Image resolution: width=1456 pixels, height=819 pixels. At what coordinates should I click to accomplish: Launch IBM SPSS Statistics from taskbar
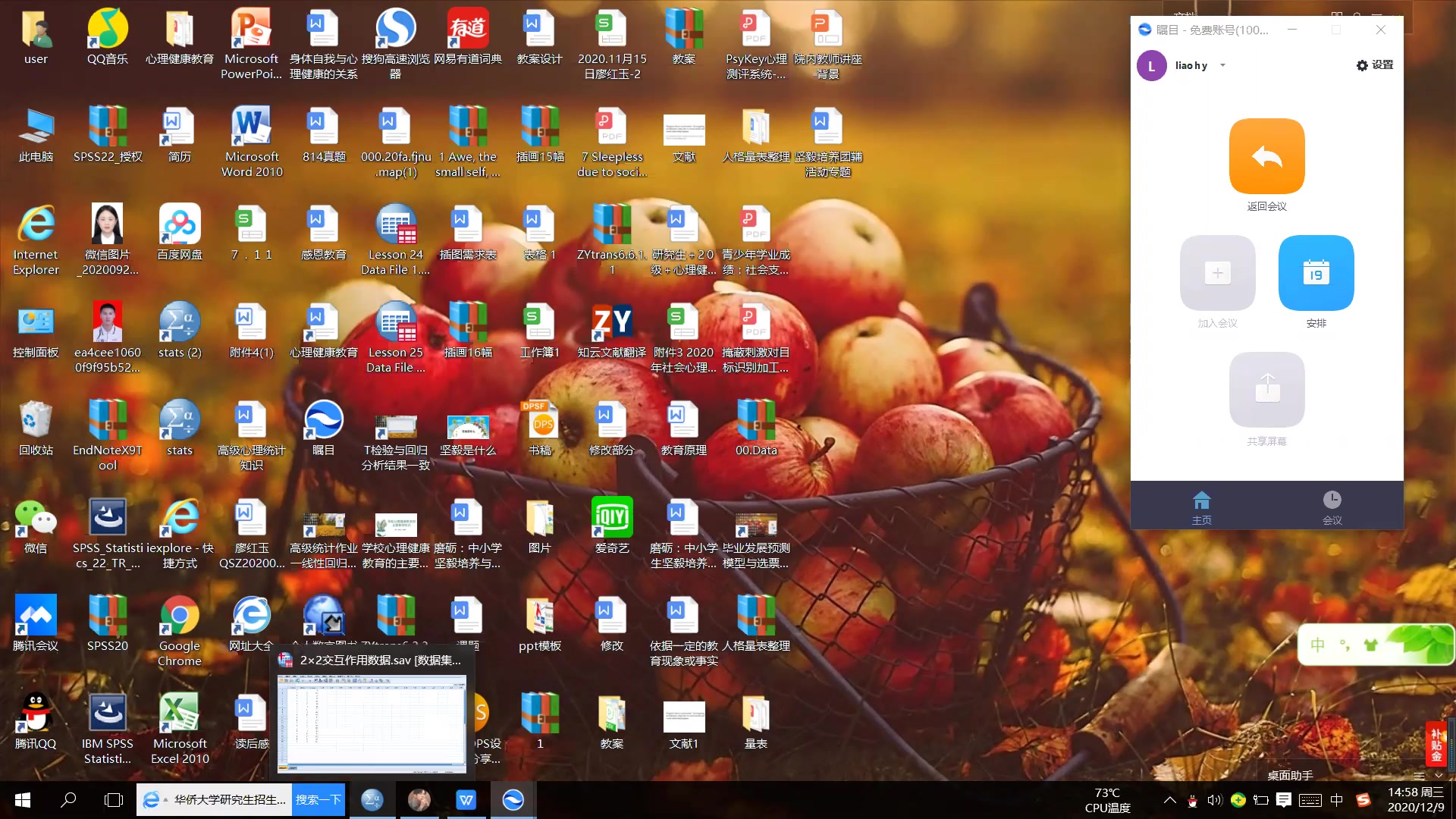click(371, 799)
